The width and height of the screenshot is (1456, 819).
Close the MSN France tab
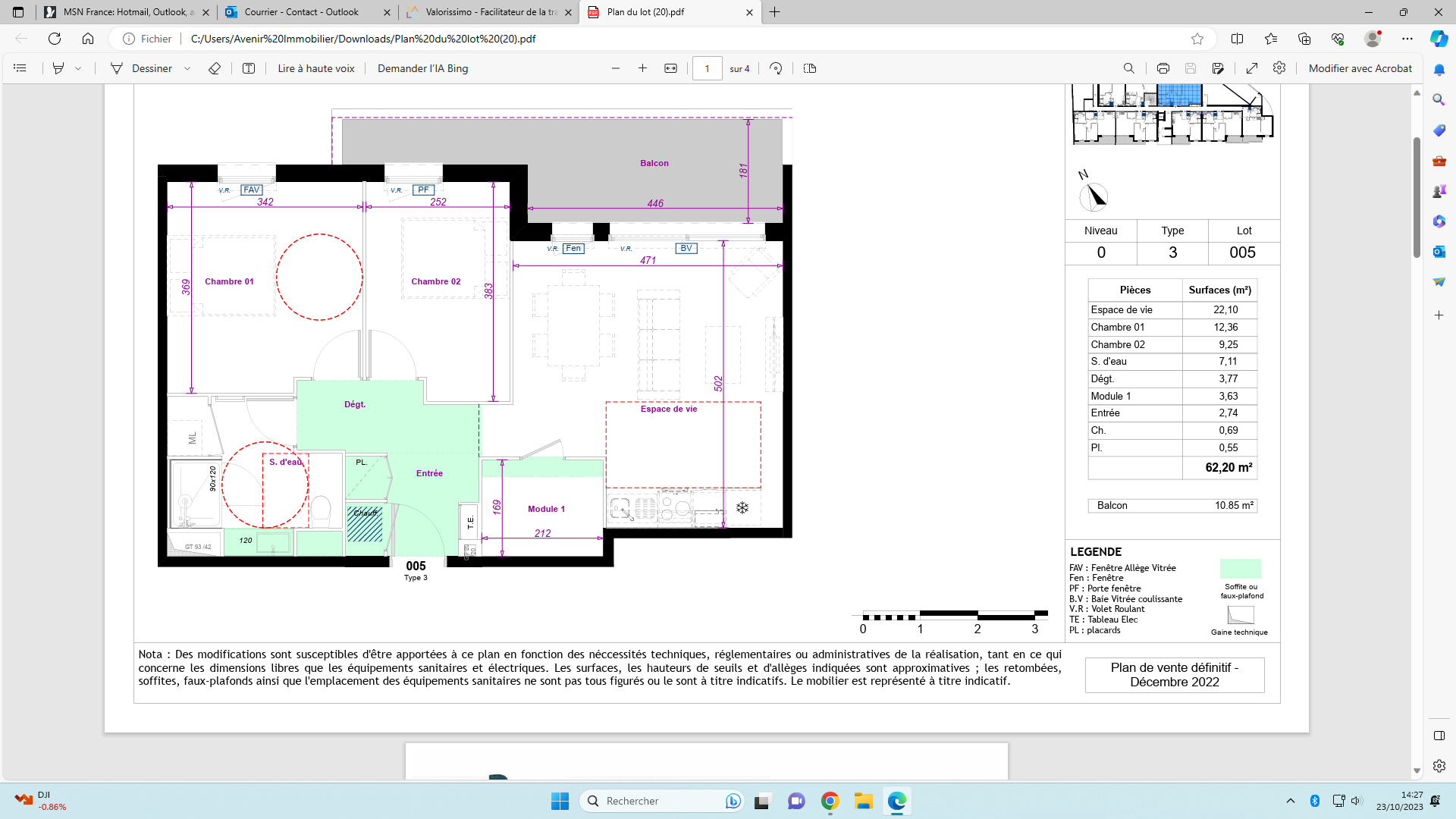point(206,12)
